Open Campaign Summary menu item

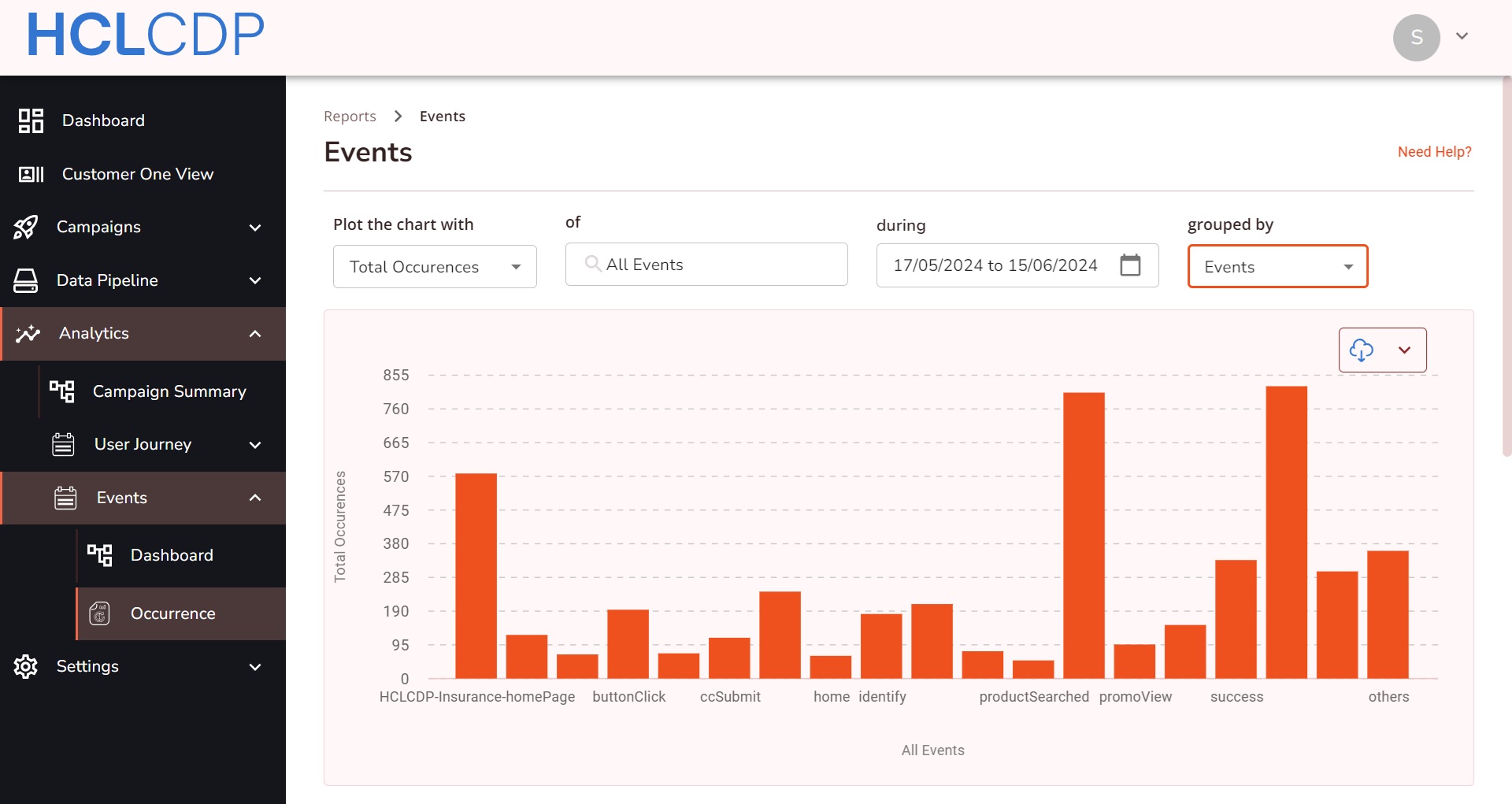point(169,391)
